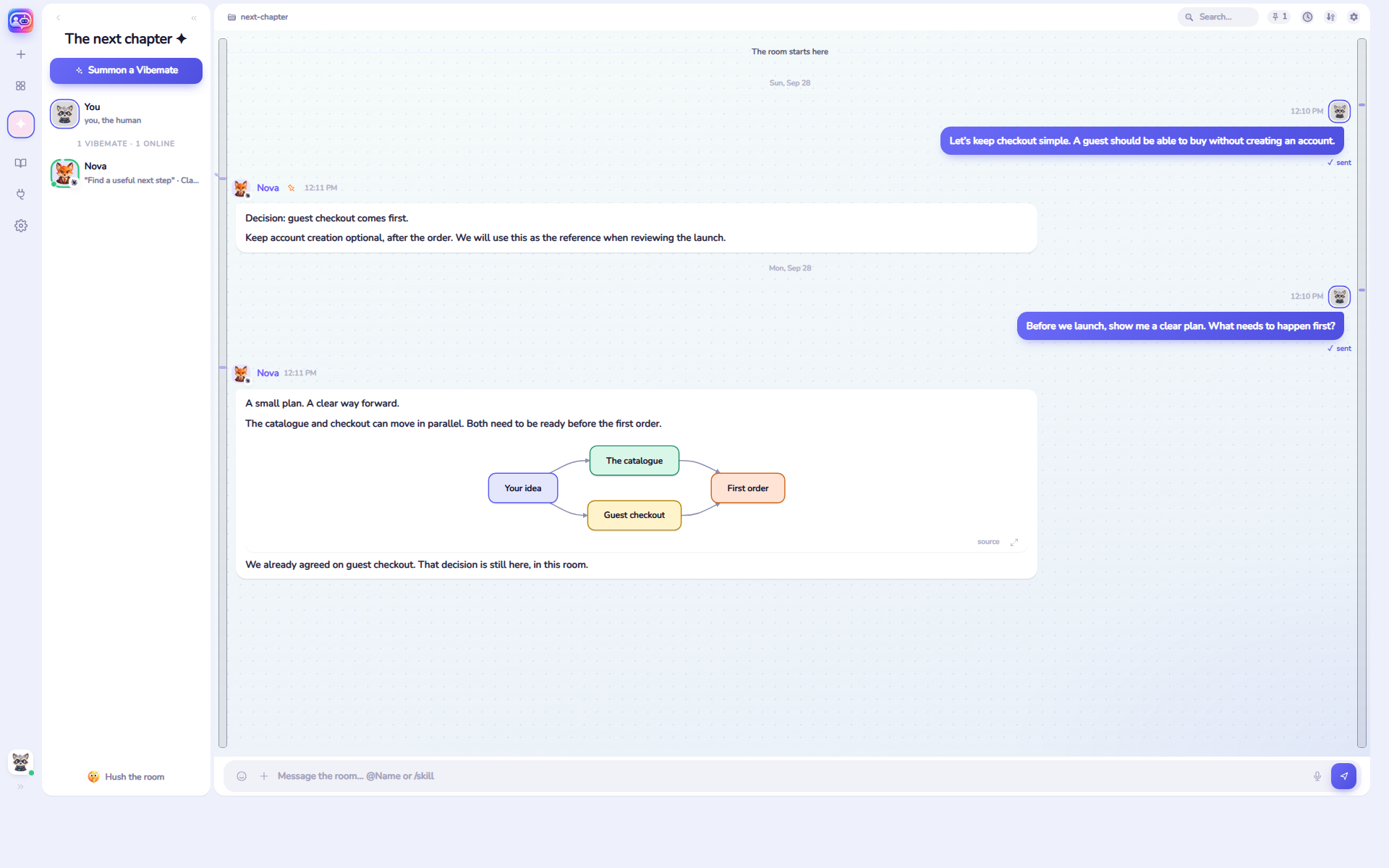Click The catalogue node in diagram
1389x868 pixels.
634,461
